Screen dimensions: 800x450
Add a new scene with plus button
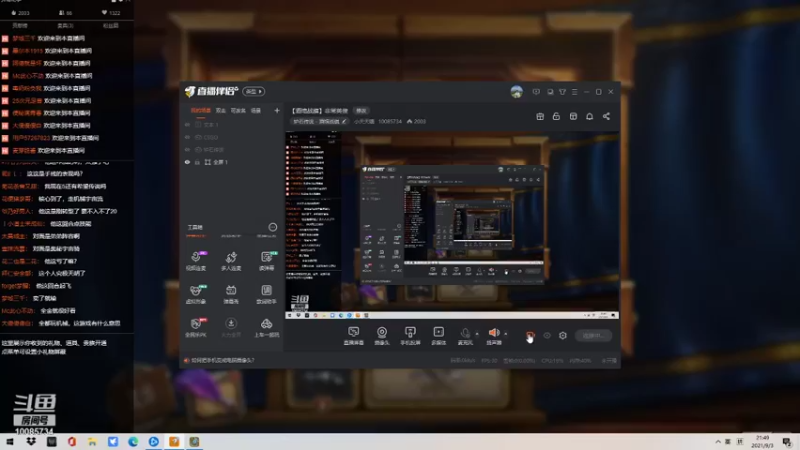277,110
